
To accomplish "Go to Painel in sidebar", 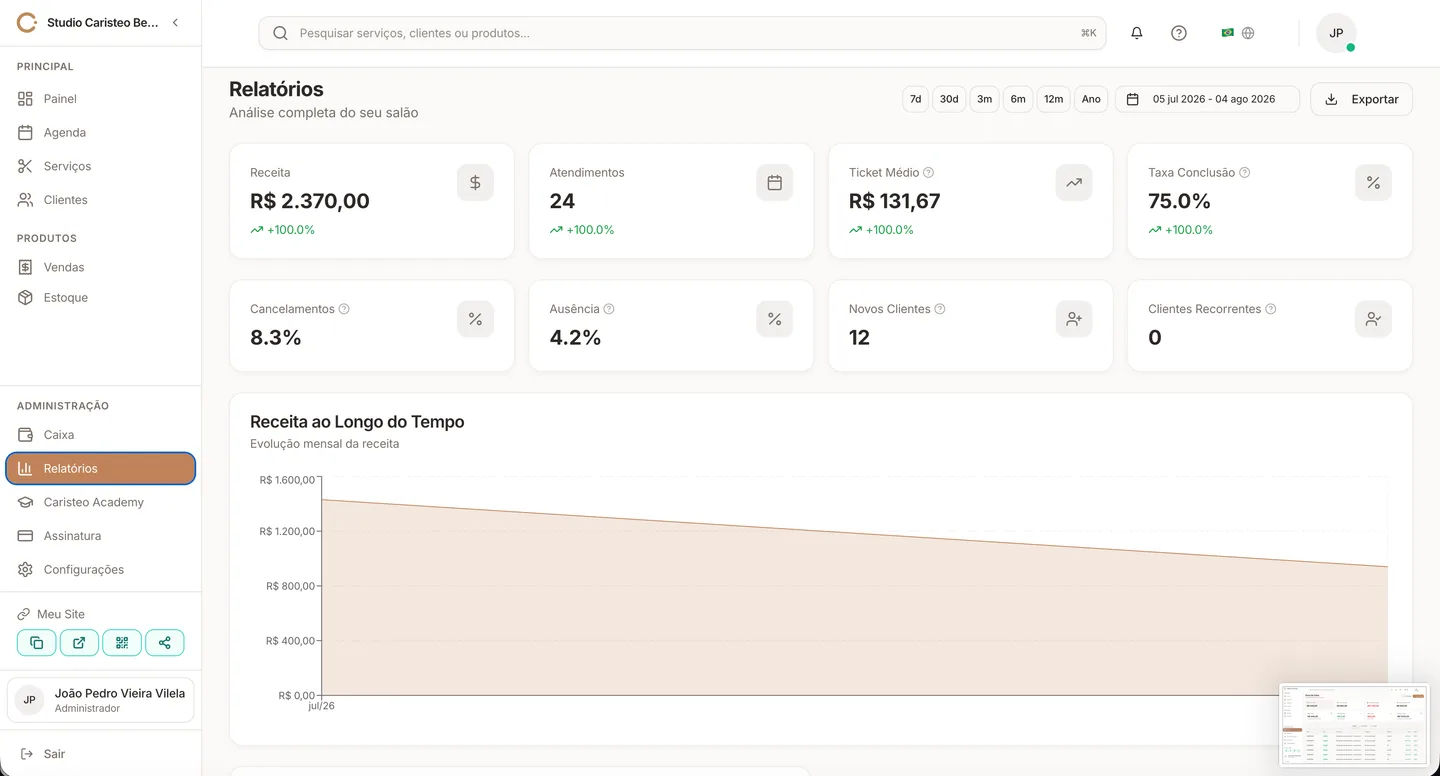I will pos(100,99).
